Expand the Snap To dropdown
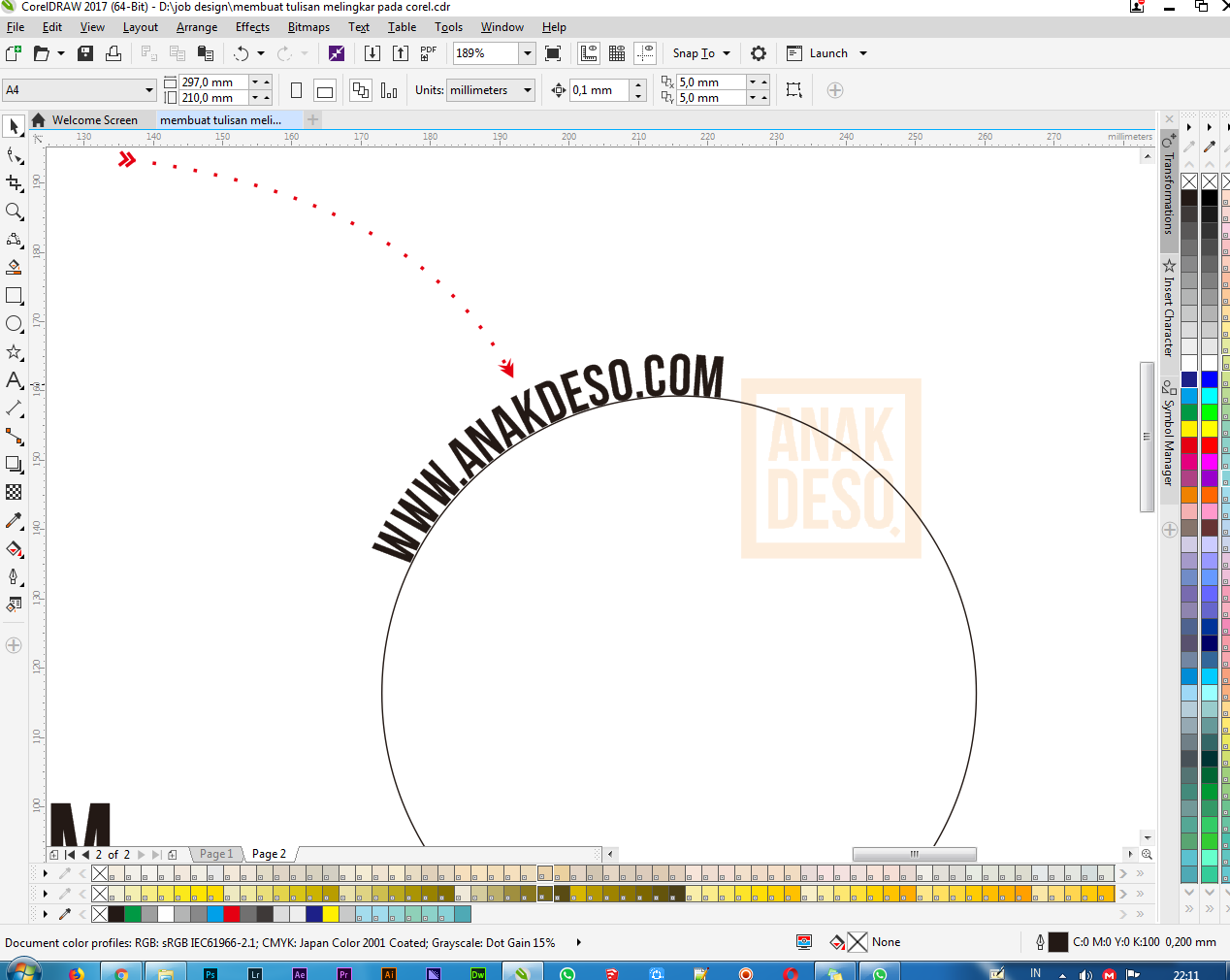1230x980 pixels. click(727, 53)
